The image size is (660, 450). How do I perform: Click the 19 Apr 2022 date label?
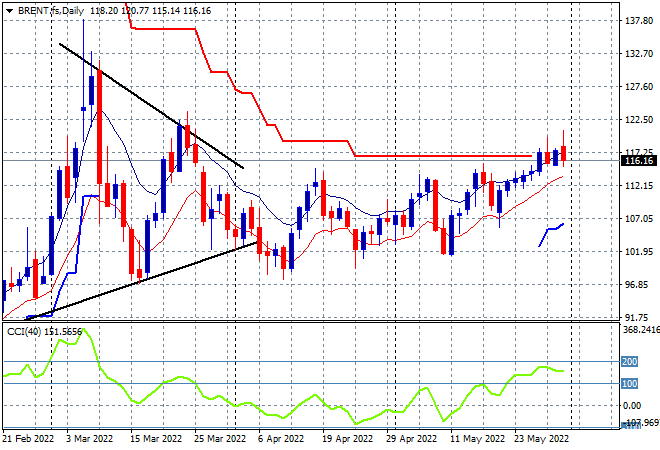347,439
